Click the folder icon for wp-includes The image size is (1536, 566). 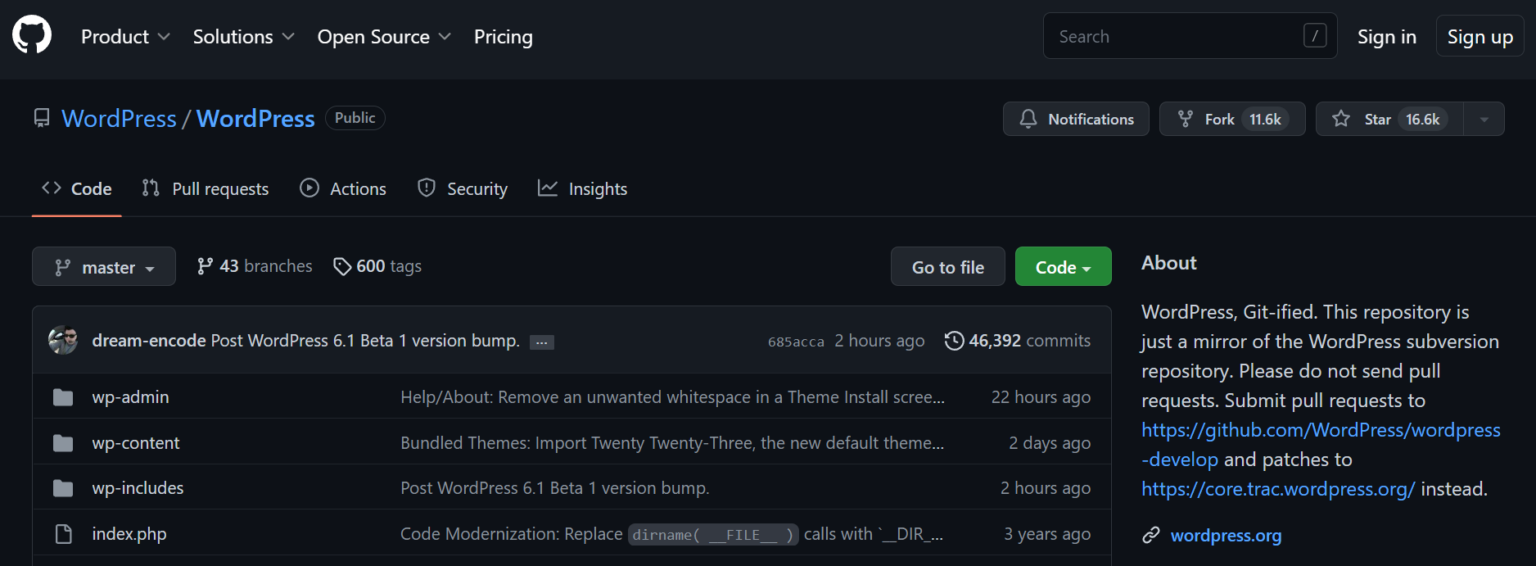pos(63,488)
